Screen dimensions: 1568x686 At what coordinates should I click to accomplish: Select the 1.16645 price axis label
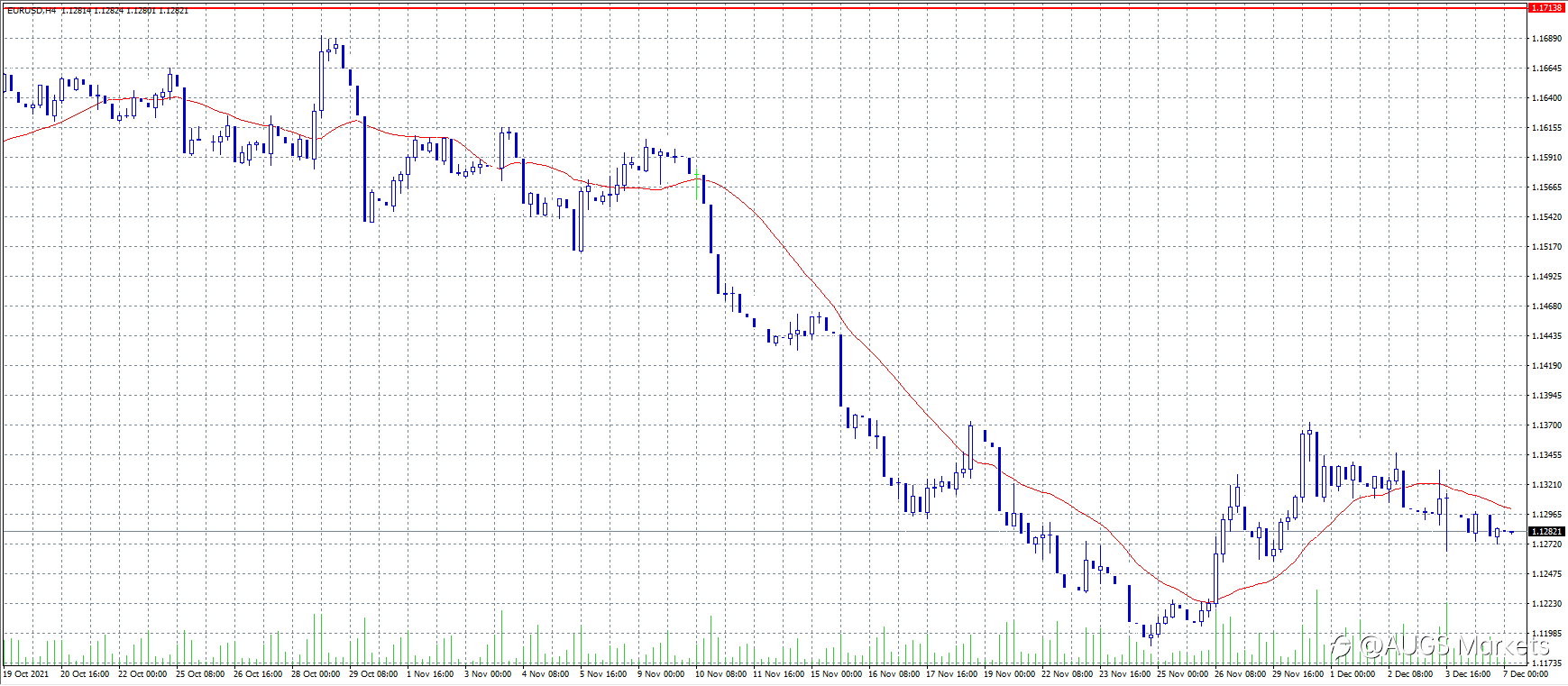pos(1547,69)
